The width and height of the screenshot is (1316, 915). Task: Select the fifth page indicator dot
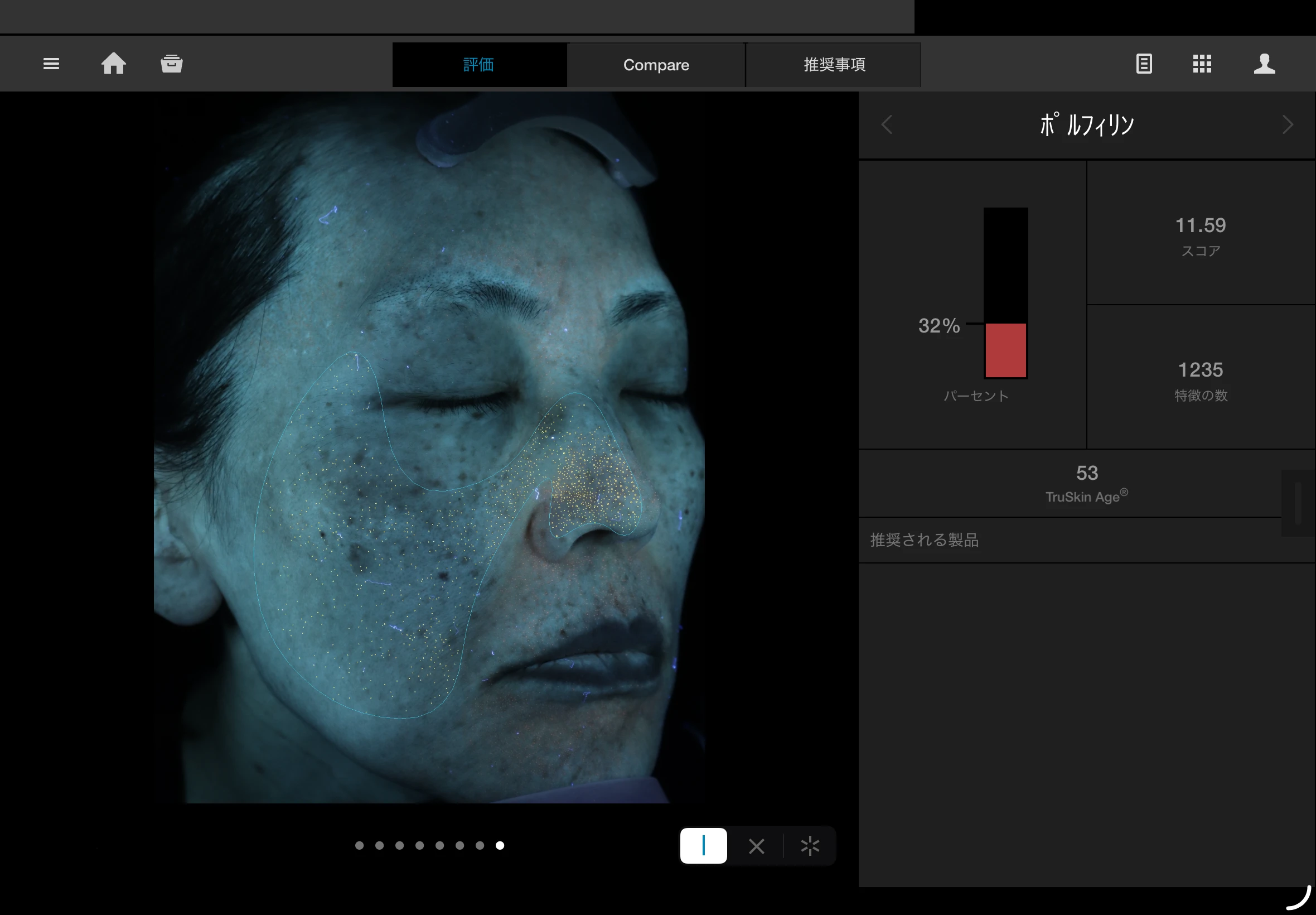tap(439, 845)
